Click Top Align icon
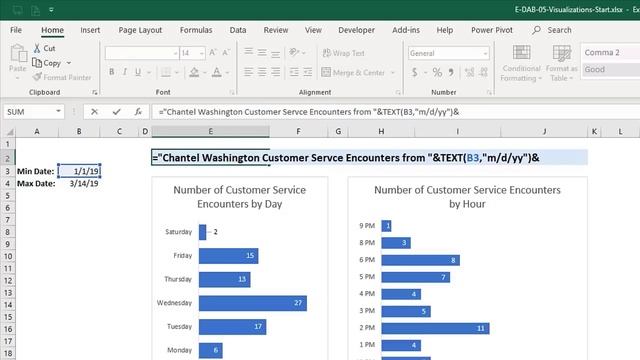Screen dimensions: 640x360 click(x=248, y=52)
